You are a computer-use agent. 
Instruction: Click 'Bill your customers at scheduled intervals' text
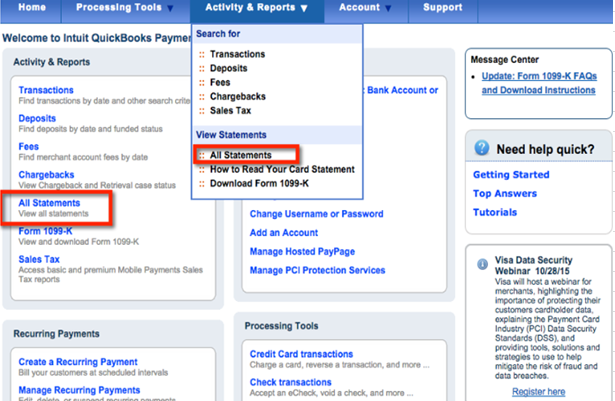[93, 373]
